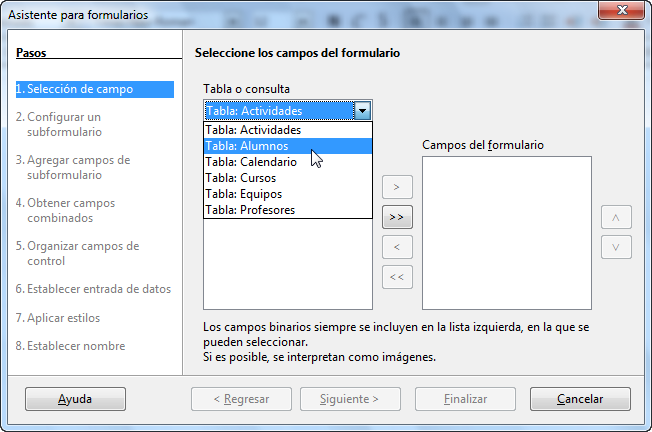Click inside the Campos del formulario list box

point(507,233)
